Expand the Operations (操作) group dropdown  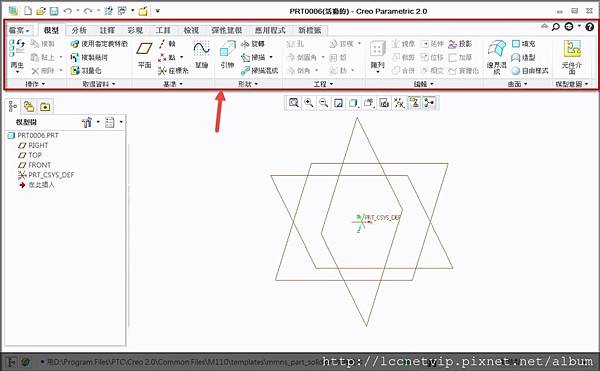[x=36, y=84]
